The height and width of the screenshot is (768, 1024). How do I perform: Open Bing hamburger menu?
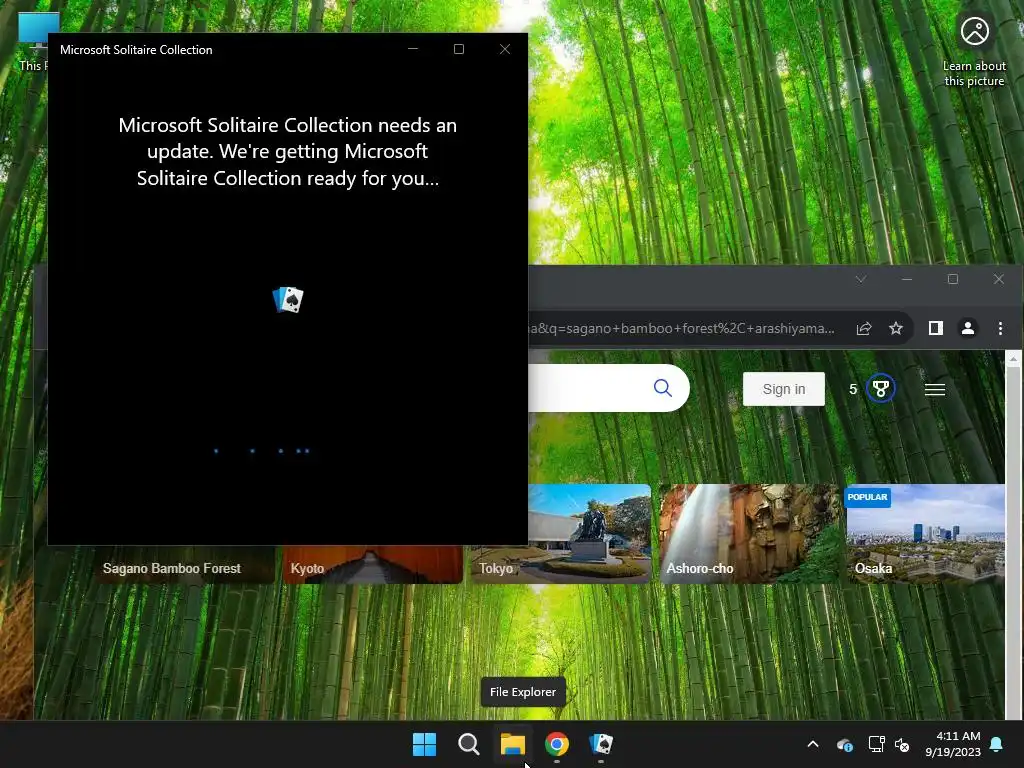[935, 390]
